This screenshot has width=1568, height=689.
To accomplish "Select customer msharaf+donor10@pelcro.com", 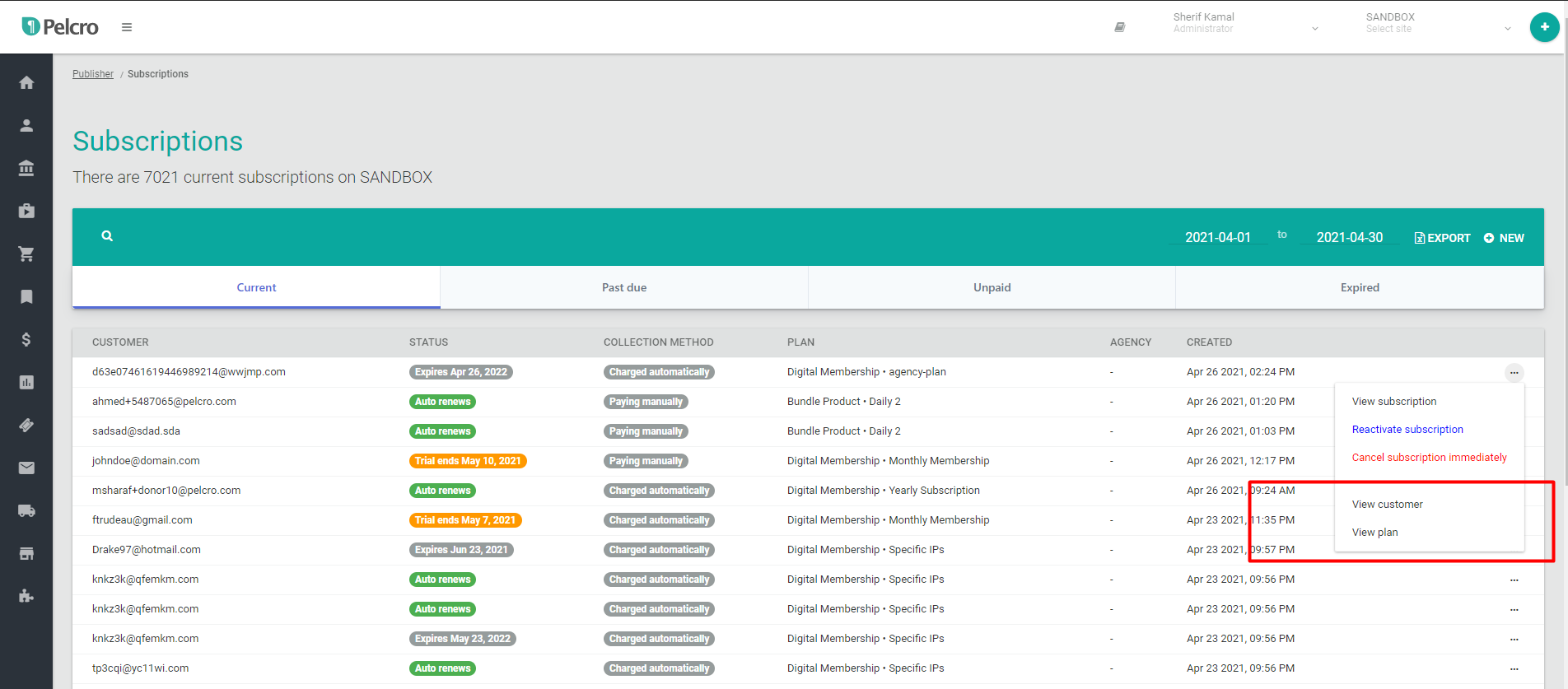I will (x=166, y=491).
